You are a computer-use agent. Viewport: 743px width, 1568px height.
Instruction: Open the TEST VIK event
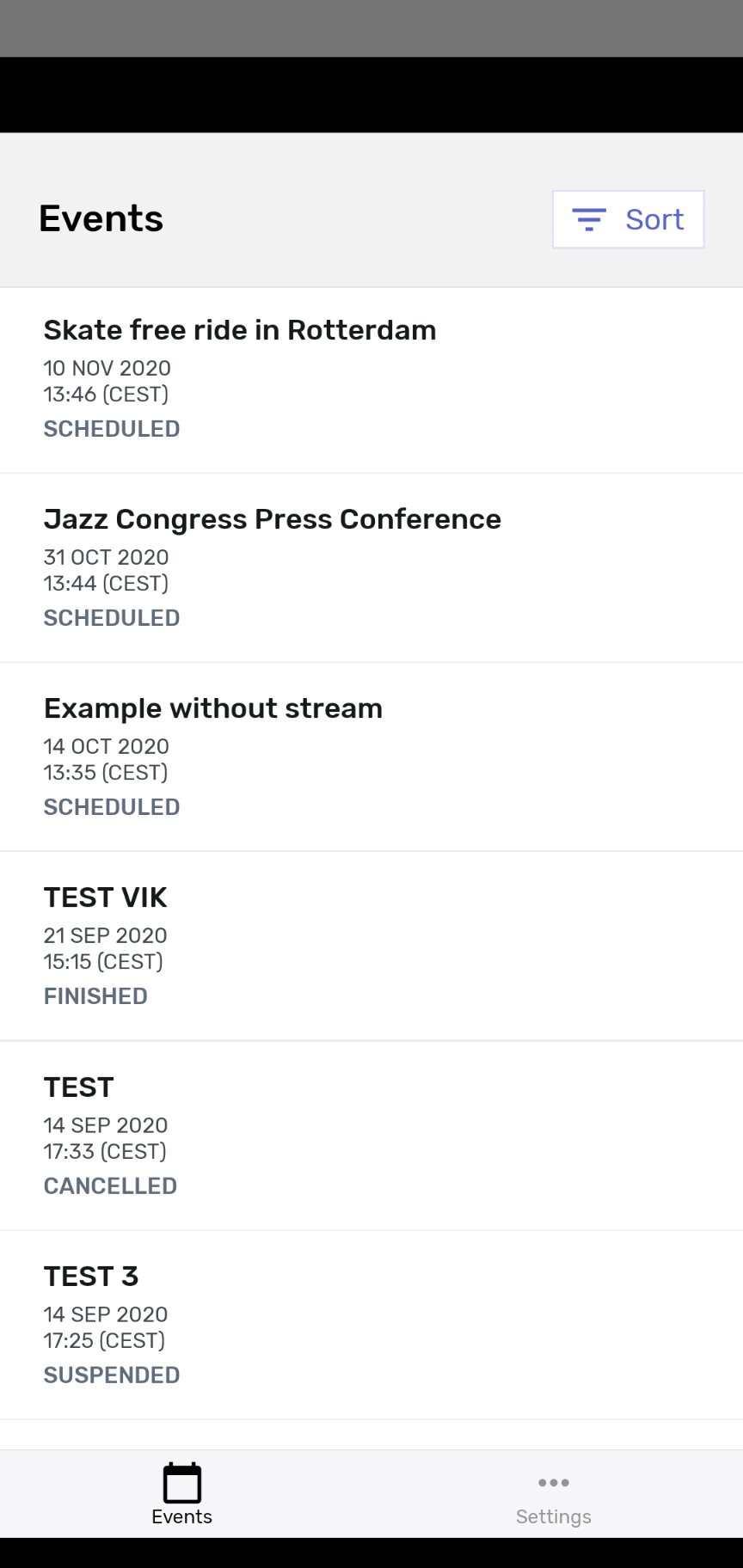(105, 897)
